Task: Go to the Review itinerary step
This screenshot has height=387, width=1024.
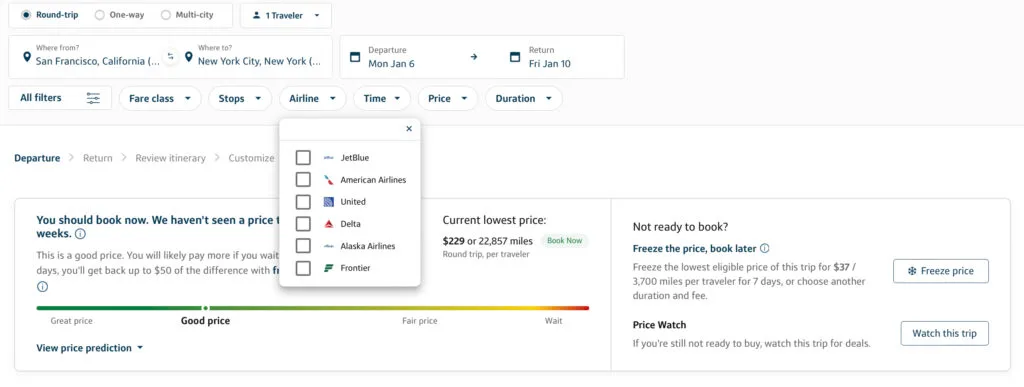Action: 170,158
